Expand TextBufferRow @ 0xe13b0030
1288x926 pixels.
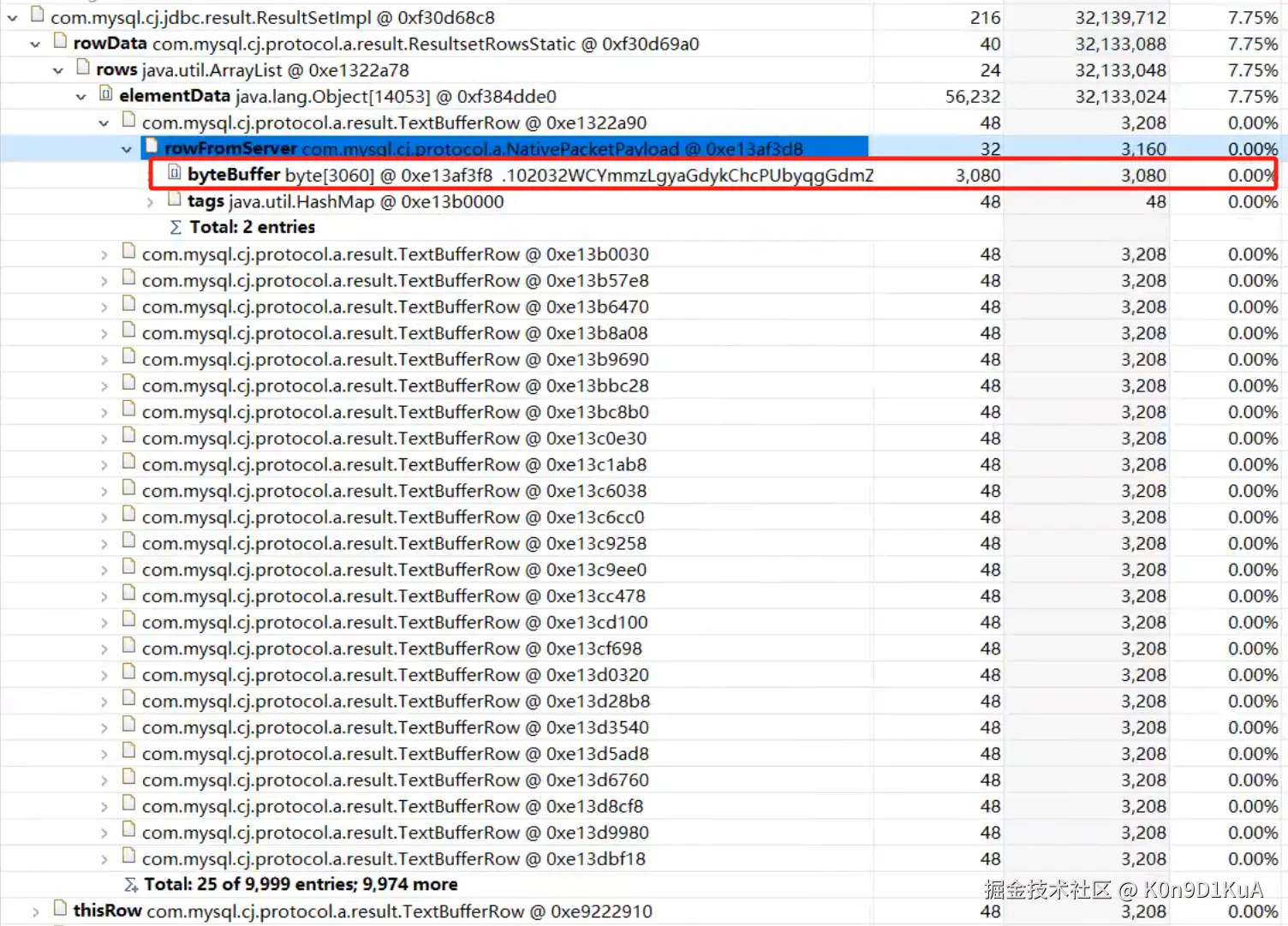(x=104, y=254)
